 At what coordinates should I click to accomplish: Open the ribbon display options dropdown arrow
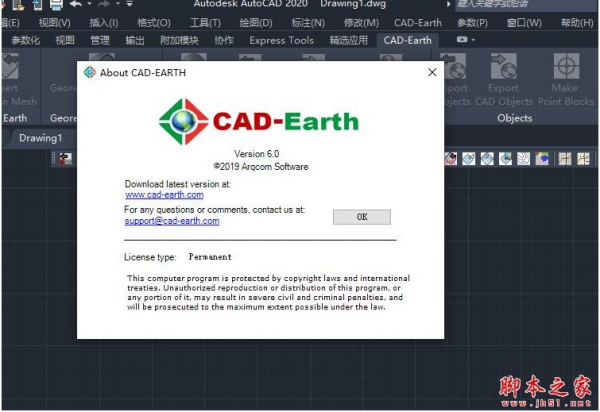(x=473, y=40)
